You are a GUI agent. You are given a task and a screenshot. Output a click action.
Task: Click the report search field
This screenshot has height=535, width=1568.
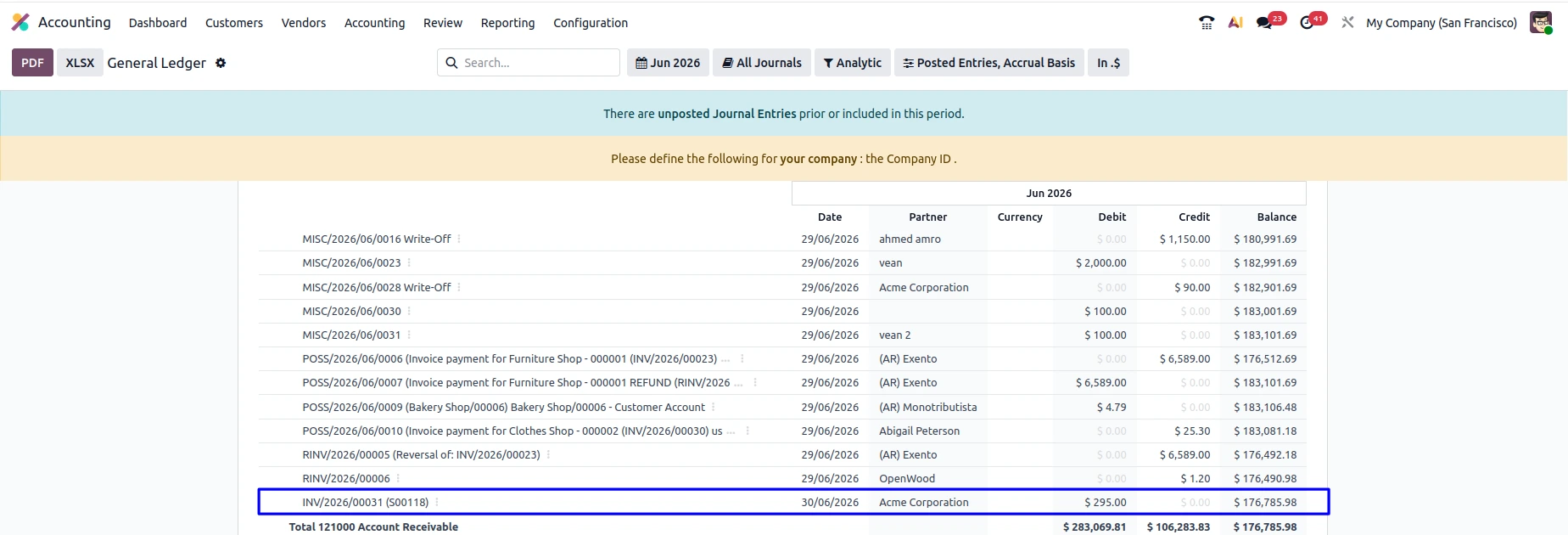click(529, 63)
